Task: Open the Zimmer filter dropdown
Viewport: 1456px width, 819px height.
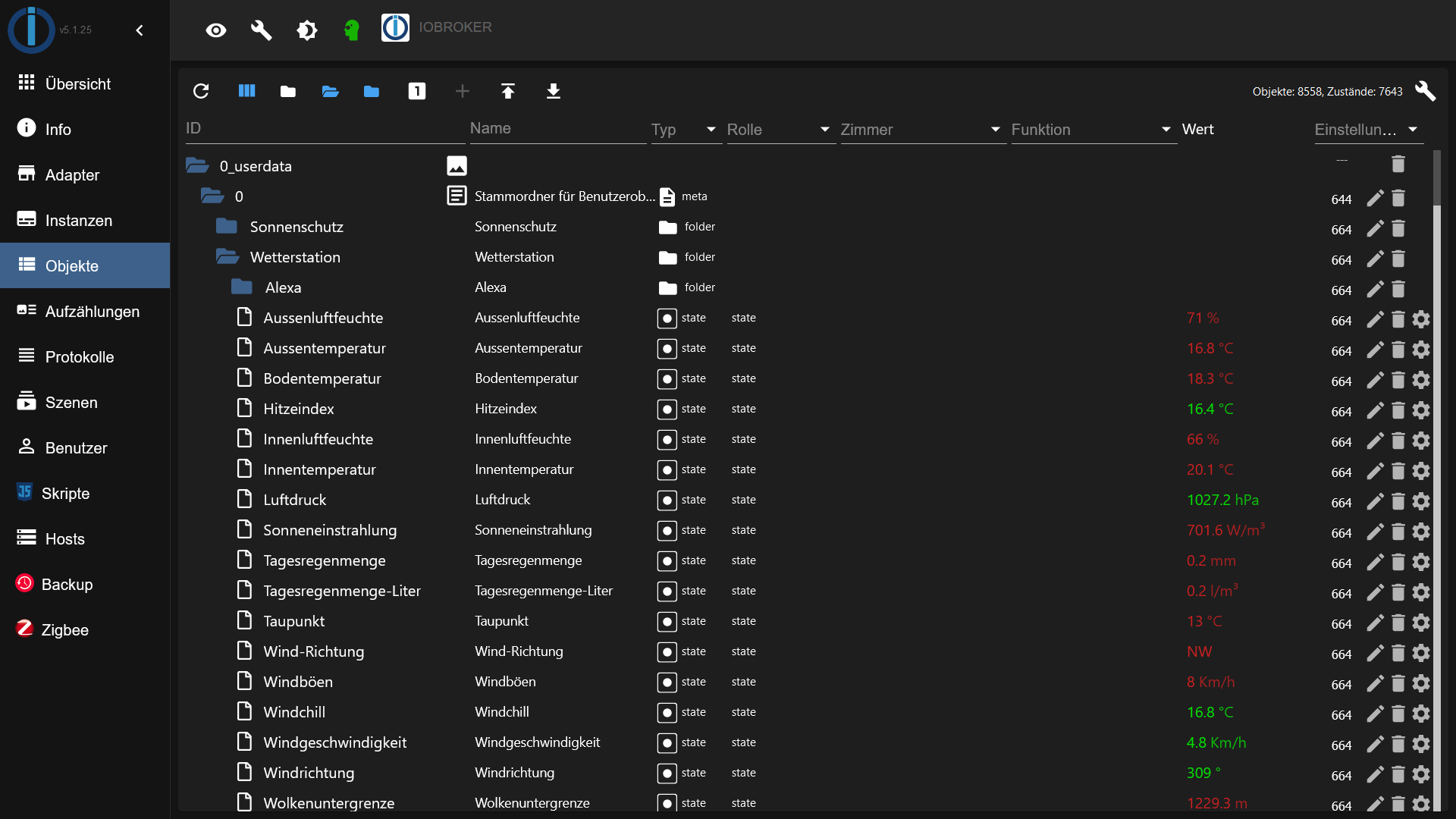Action: click(922, 130)
